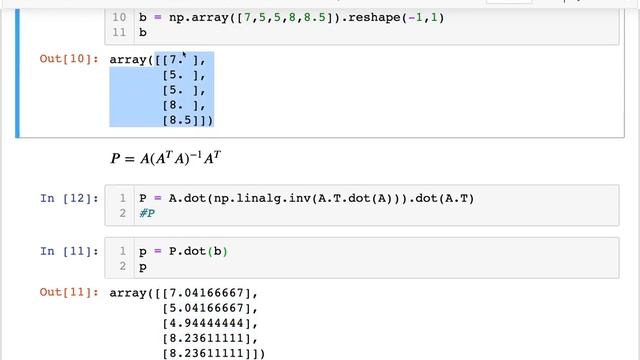The height and width of the screenshot is (360, 640).
Task: Click line number 10 in the gutter
Action: click(119, 18)
